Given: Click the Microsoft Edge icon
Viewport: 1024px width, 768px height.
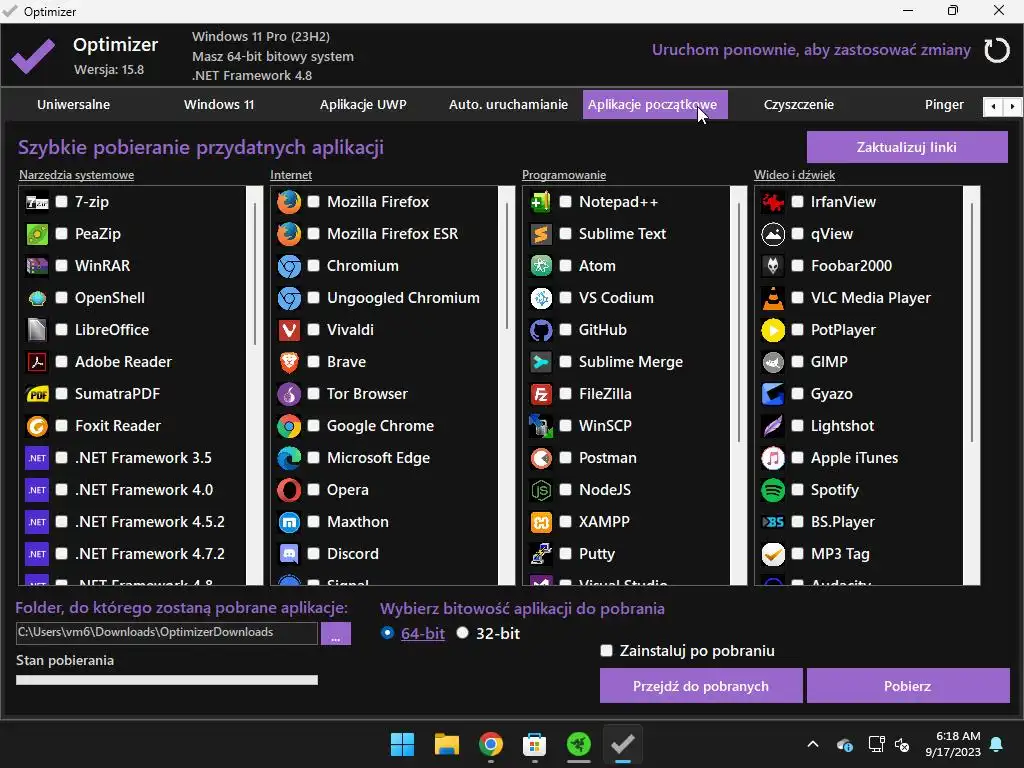Looking at the screenshot, I should [x=289, y=458].
